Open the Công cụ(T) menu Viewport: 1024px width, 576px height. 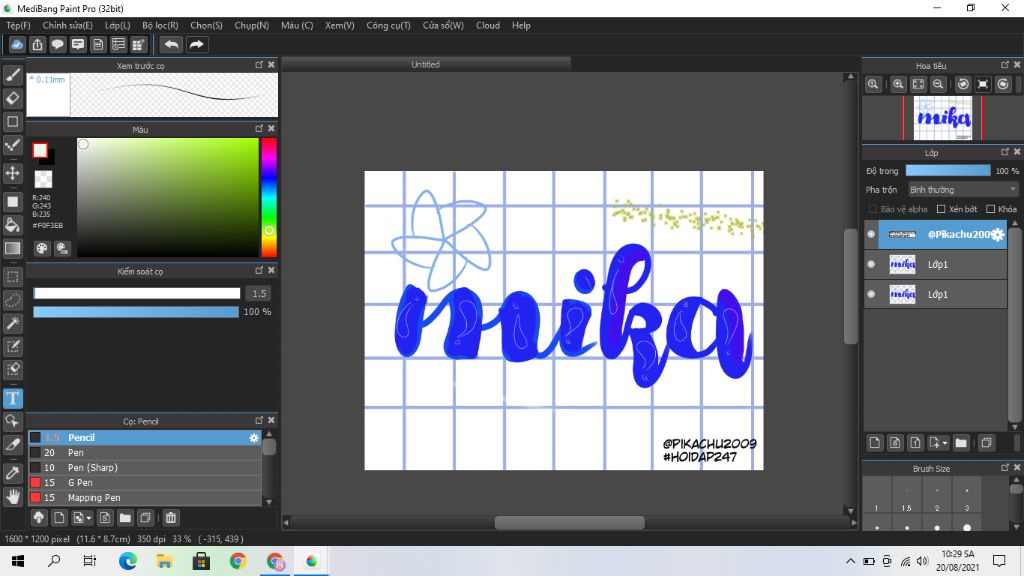point(389,25)
